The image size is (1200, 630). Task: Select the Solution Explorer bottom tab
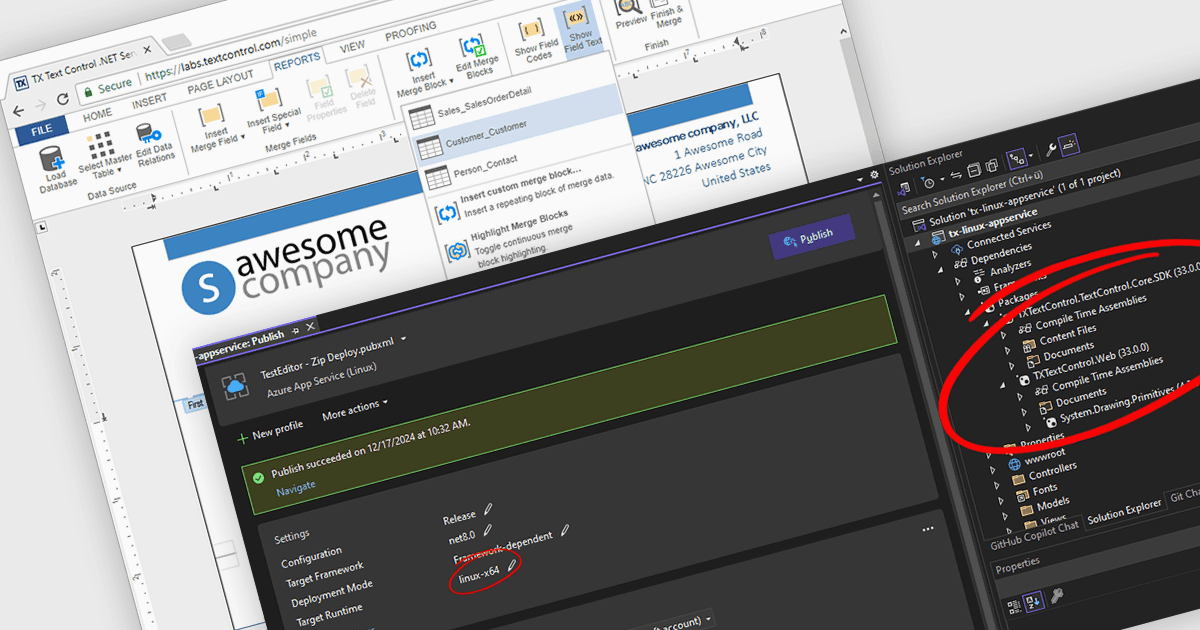[1124, 512]
